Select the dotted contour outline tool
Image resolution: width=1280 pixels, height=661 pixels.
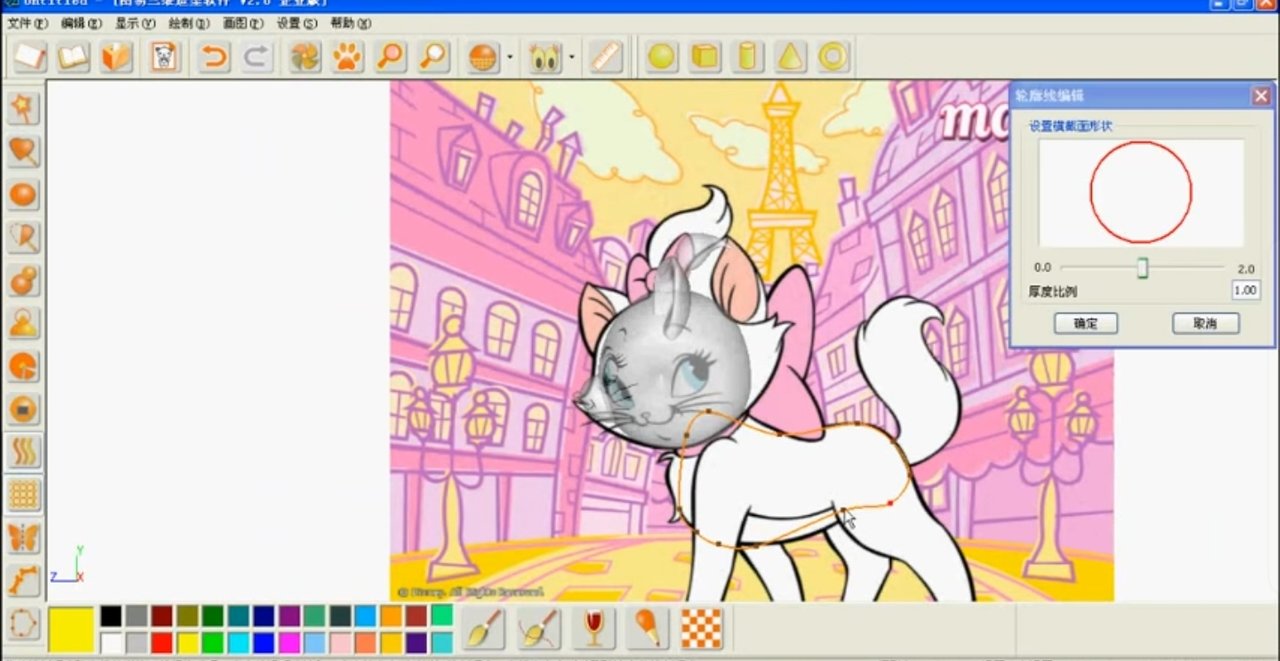point(23,625)
